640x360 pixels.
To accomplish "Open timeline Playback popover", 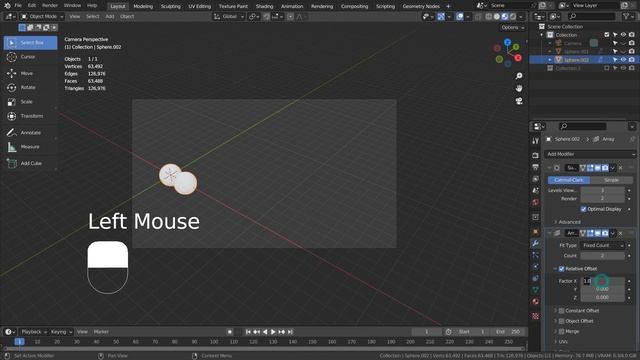I will [34, 332].
